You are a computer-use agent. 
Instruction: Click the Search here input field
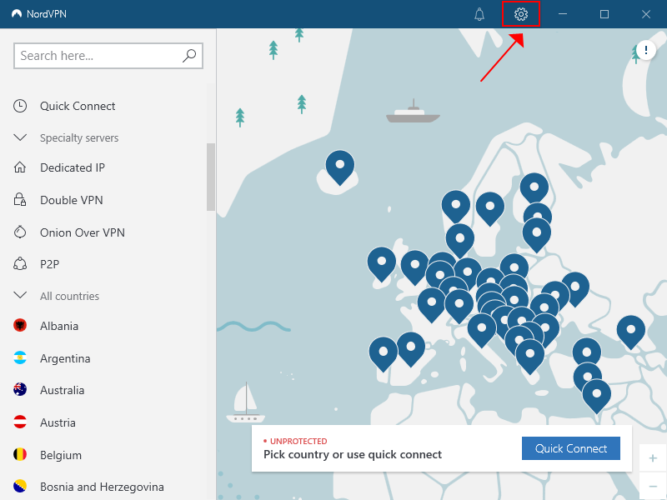pos(108,55)
